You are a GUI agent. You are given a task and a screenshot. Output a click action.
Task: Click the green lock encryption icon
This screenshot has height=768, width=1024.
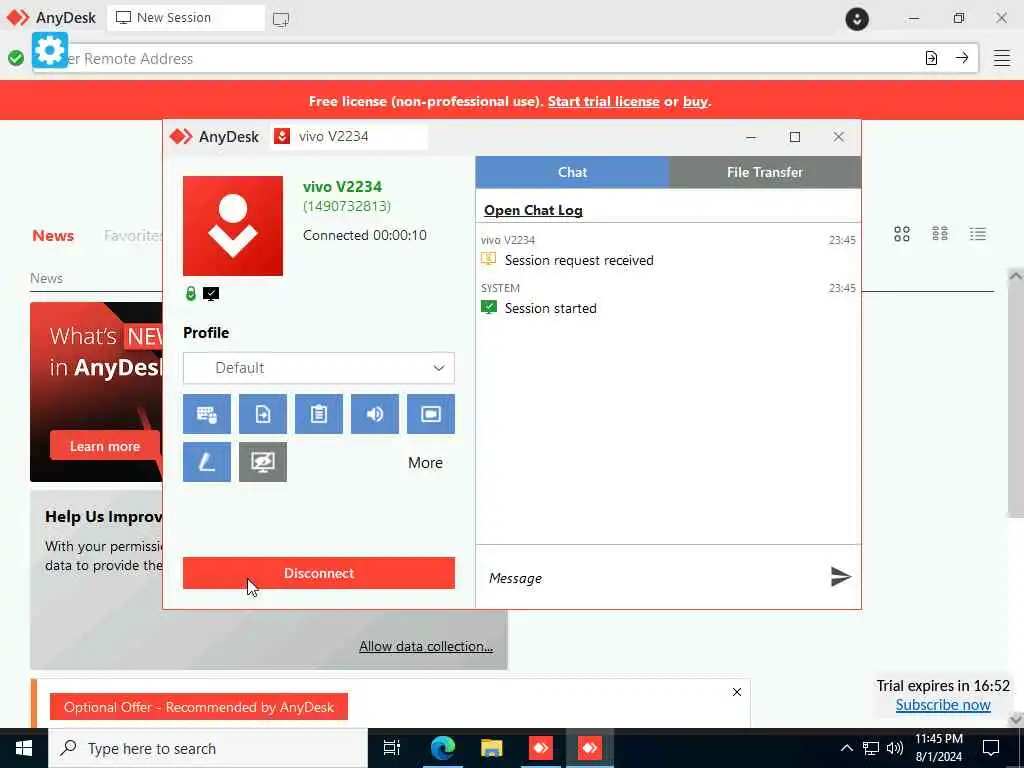(191, 294)
